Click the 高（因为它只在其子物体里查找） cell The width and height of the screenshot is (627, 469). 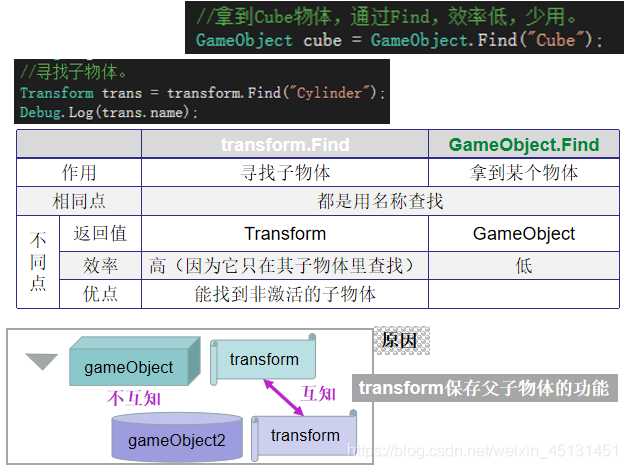(285, 265)
